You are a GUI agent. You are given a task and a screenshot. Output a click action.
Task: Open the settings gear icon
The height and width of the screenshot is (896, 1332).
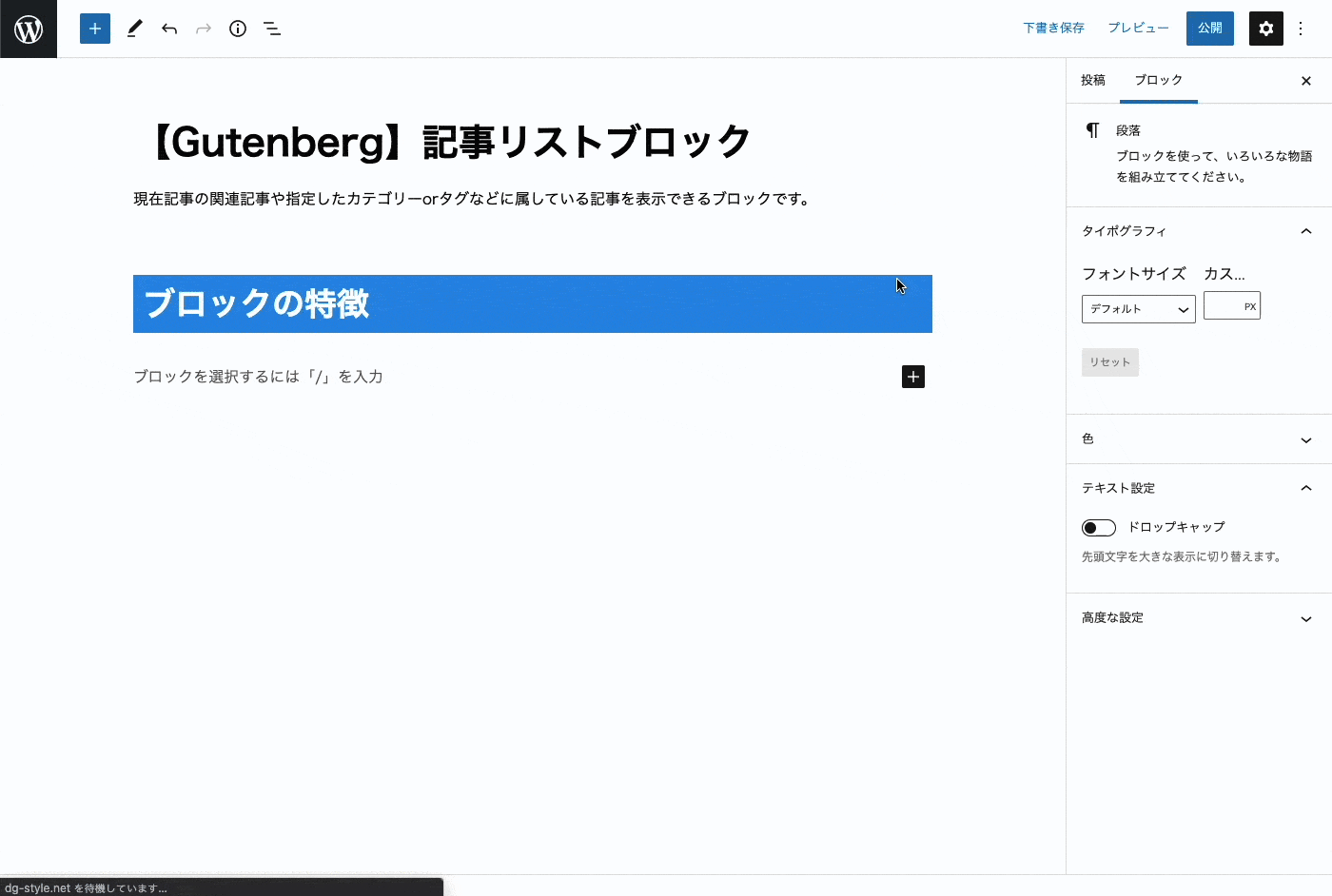coord(1265,29)
